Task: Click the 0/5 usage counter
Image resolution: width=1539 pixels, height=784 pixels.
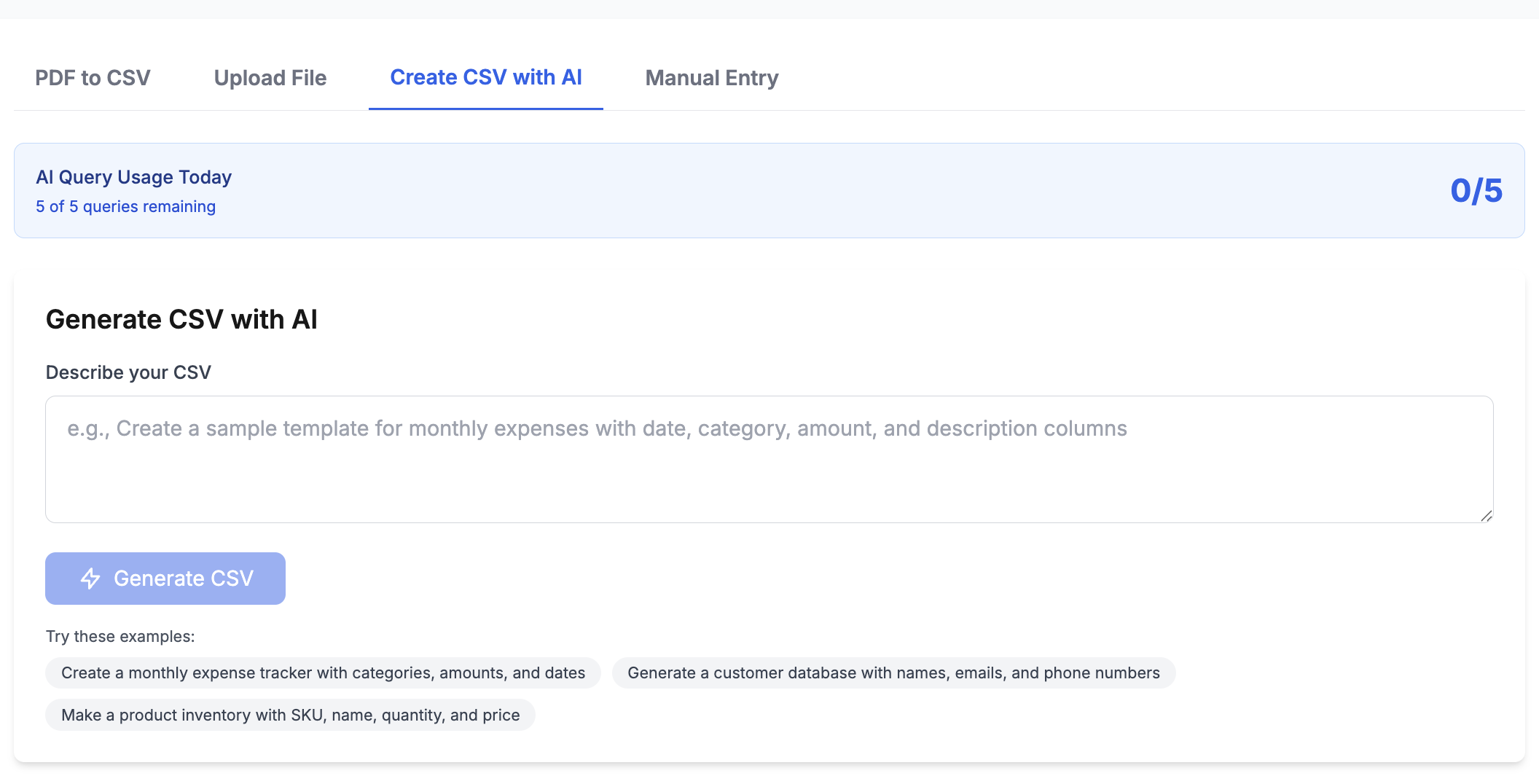Action: click(1476, 191)
